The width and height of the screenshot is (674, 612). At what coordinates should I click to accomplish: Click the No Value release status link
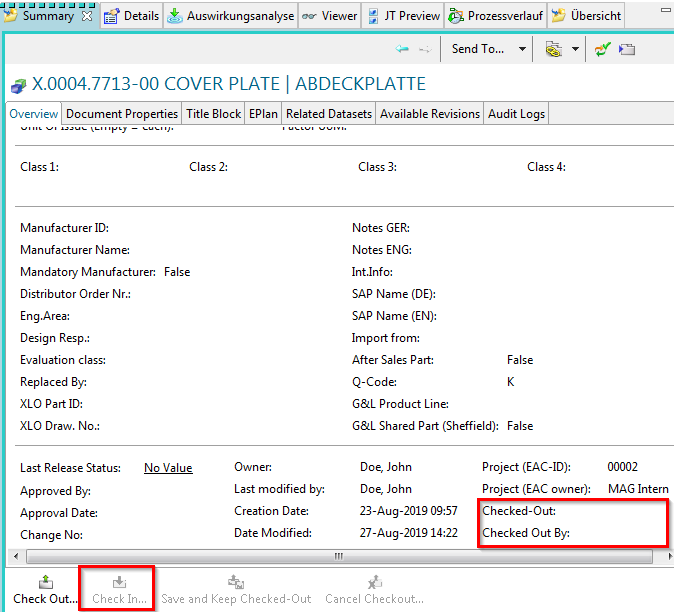168,468
